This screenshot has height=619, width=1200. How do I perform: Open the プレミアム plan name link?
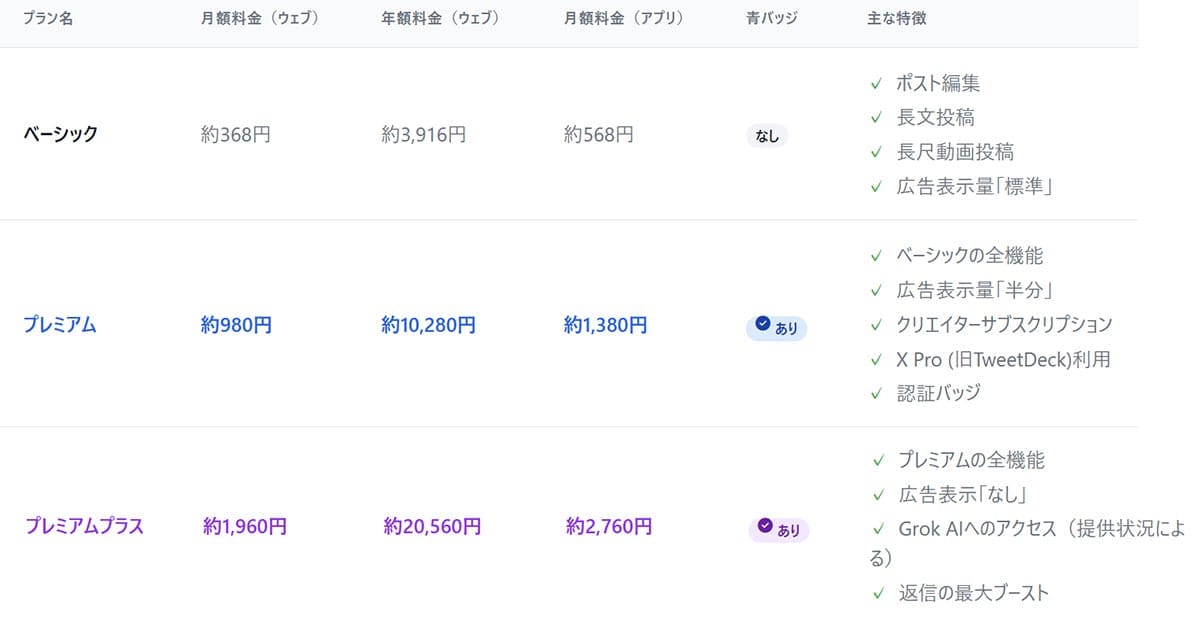point(60,325)
